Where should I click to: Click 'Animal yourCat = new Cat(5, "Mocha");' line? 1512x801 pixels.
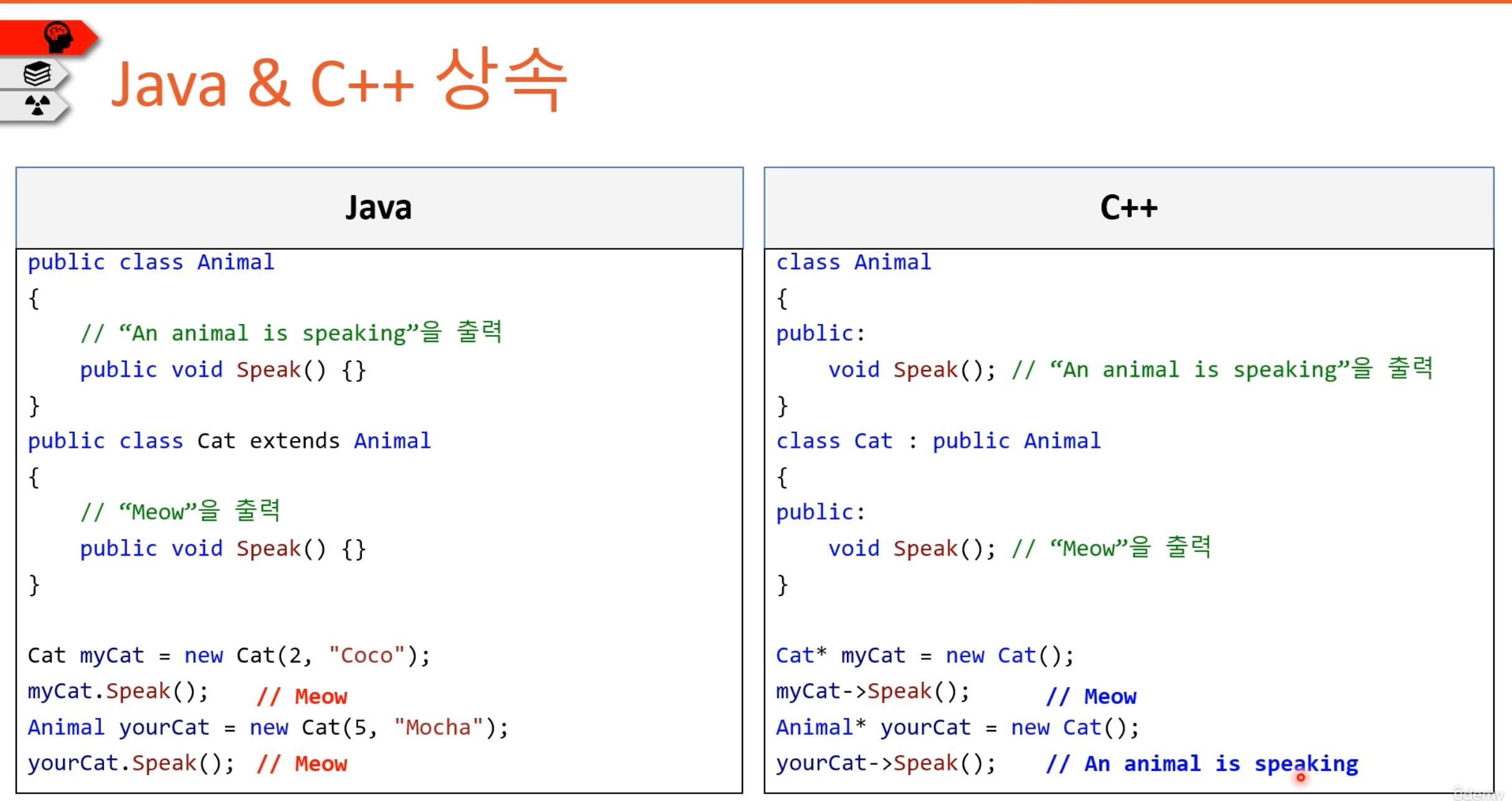tap(268, 727)
